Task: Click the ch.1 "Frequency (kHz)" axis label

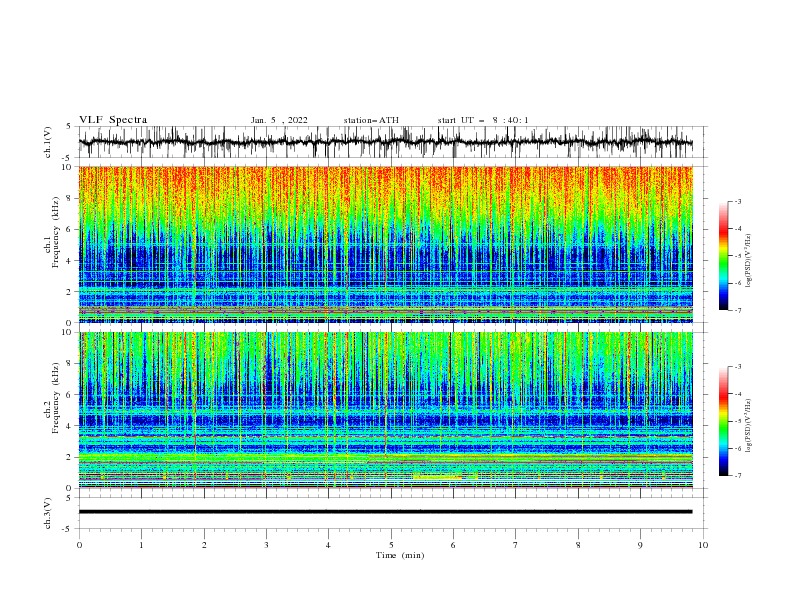Action: pos(56,233)
